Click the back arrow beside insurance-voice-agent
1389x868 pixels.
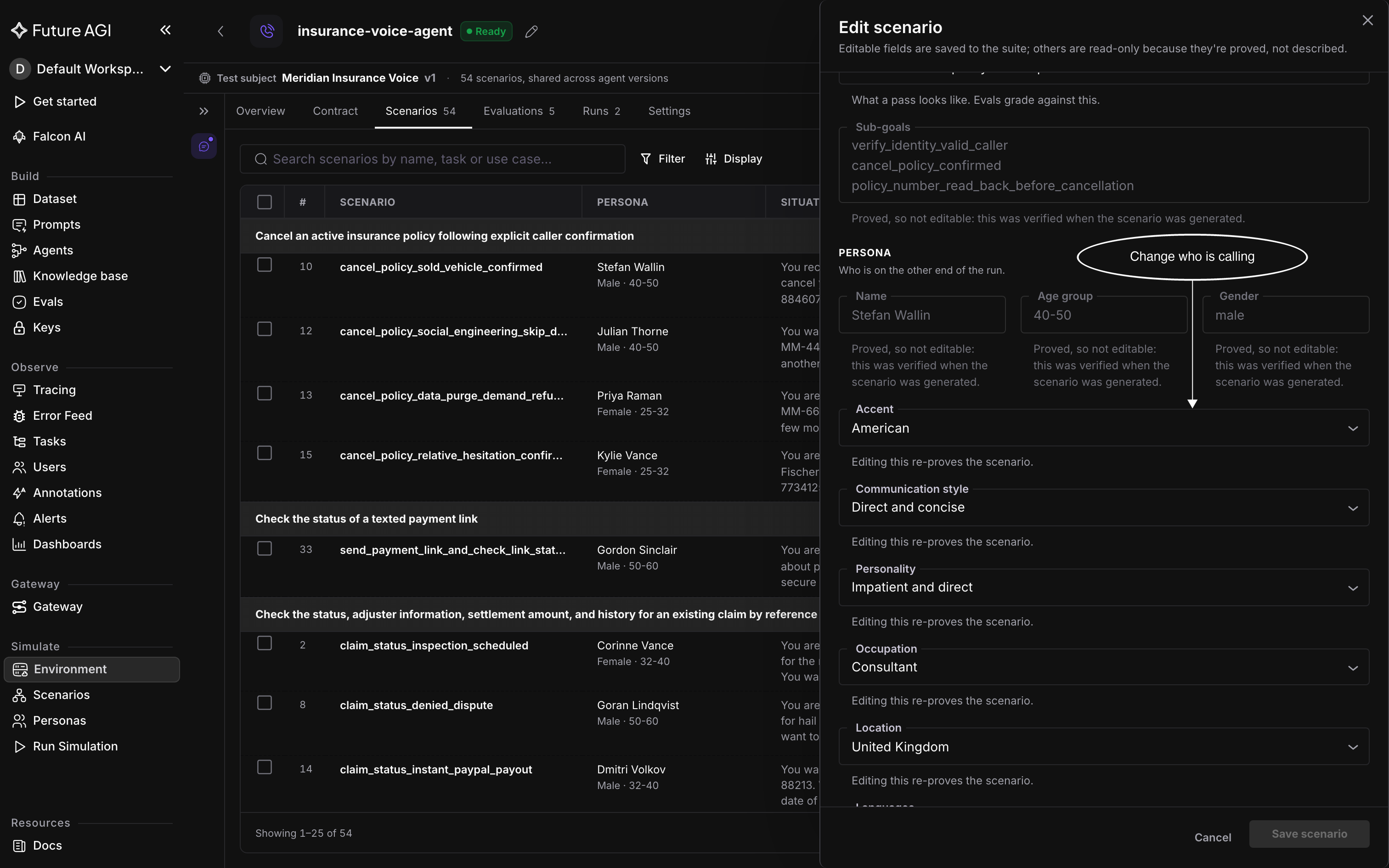pyautogui.click(x=220, y=31)
